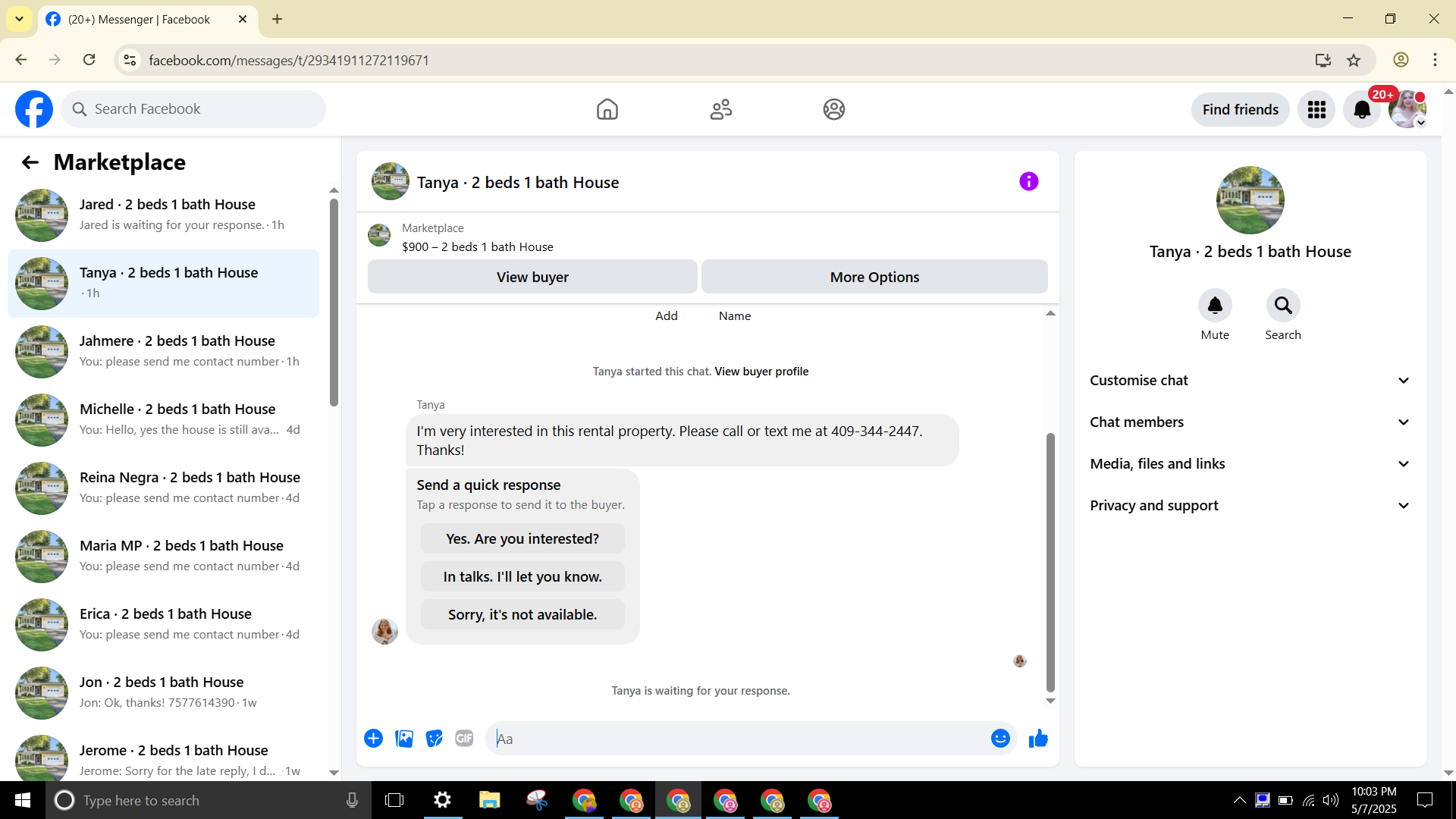Screen dimensions: 1456x819
Task: Send quick response 'Sorry, it's not available.'
Action: tap(522, 615)
